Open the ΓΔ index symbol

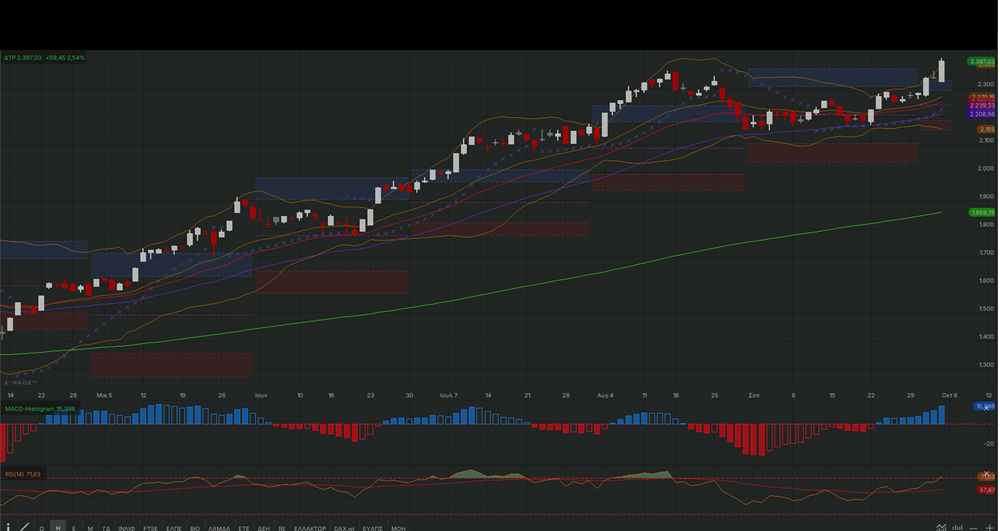tap(107, 528)
